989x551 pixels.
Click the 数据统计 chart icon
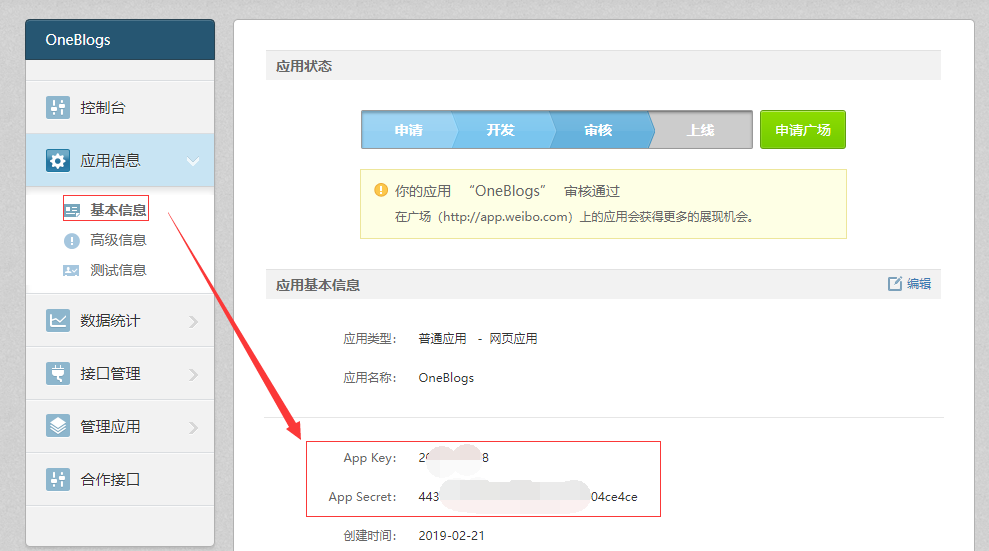pos(58,321)
